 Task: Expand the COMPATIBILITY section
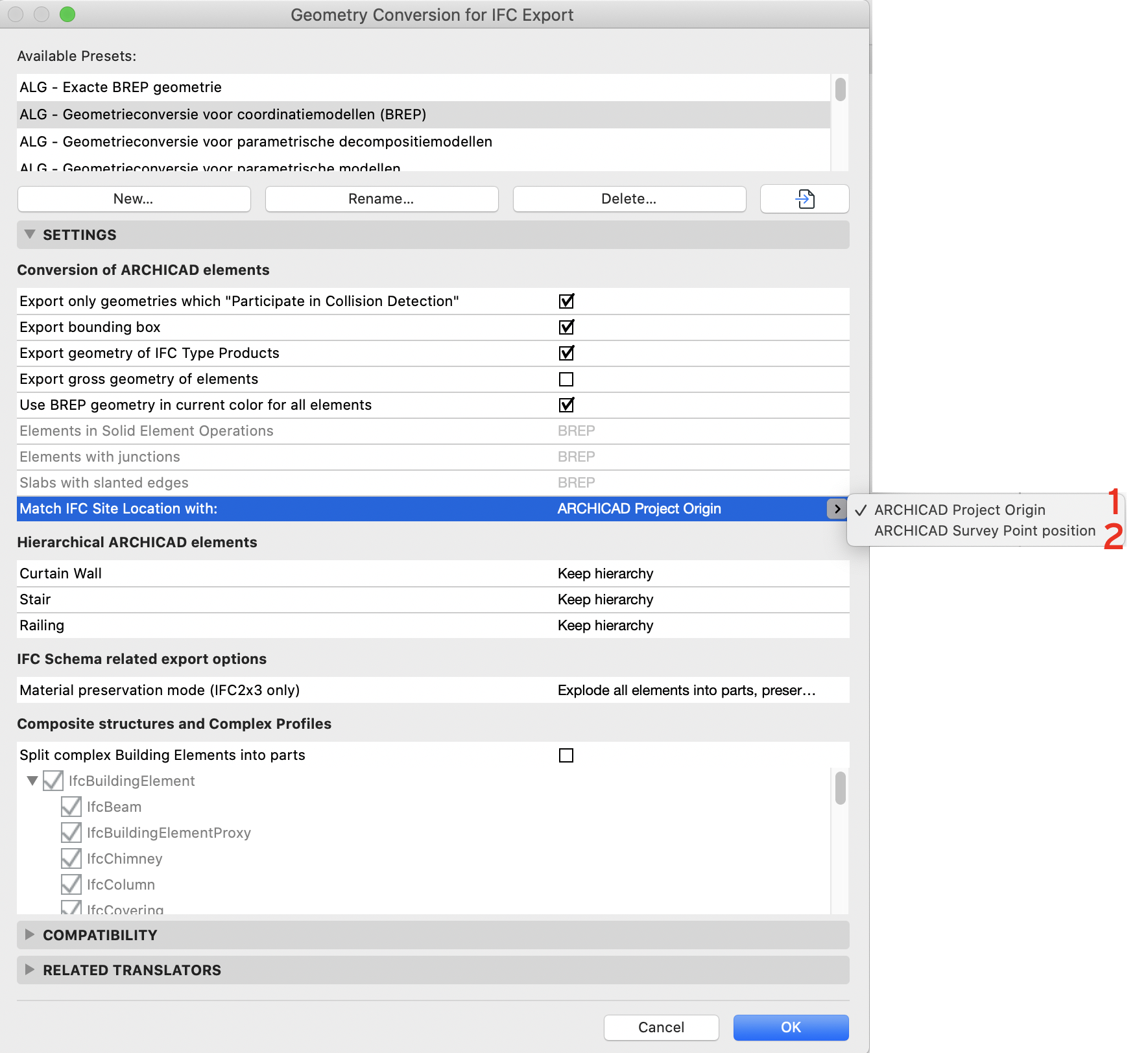[x=30, y=934]
